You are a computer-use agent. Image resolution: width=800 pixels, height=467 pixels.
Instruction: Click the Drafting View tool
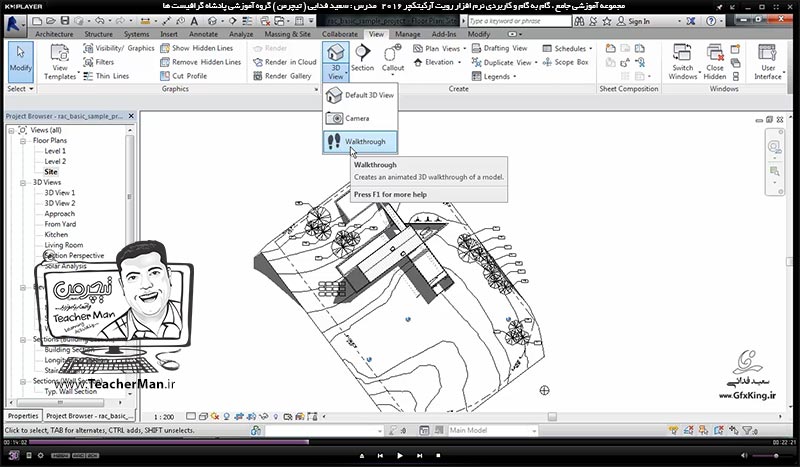coord(499,48)
